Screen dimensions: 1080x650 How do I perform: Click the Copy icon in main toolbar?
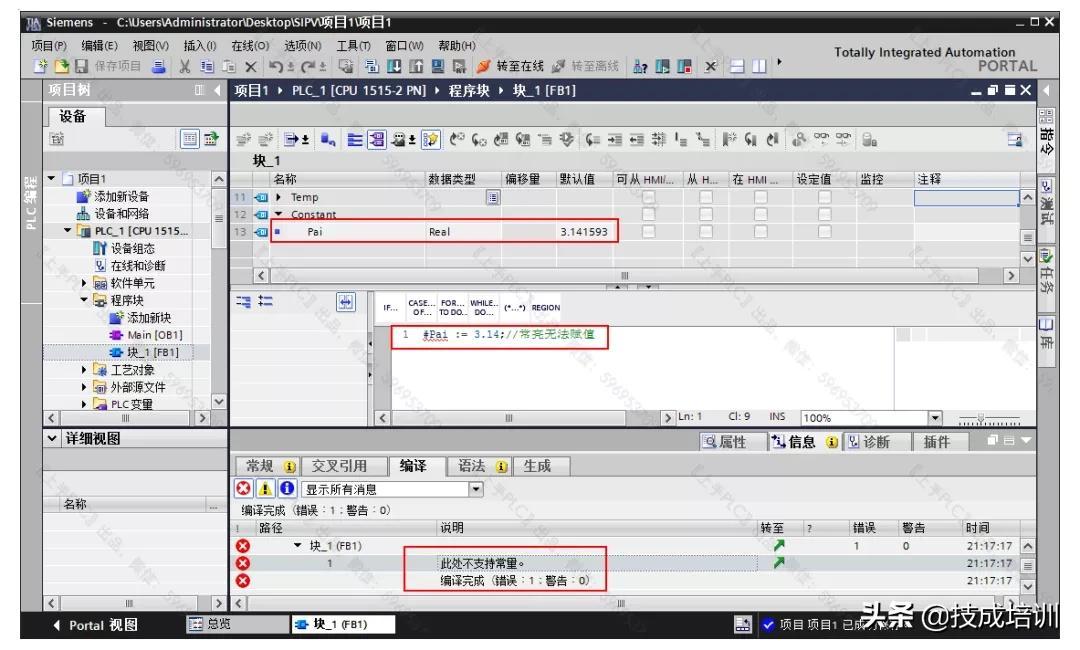[207, 66]
